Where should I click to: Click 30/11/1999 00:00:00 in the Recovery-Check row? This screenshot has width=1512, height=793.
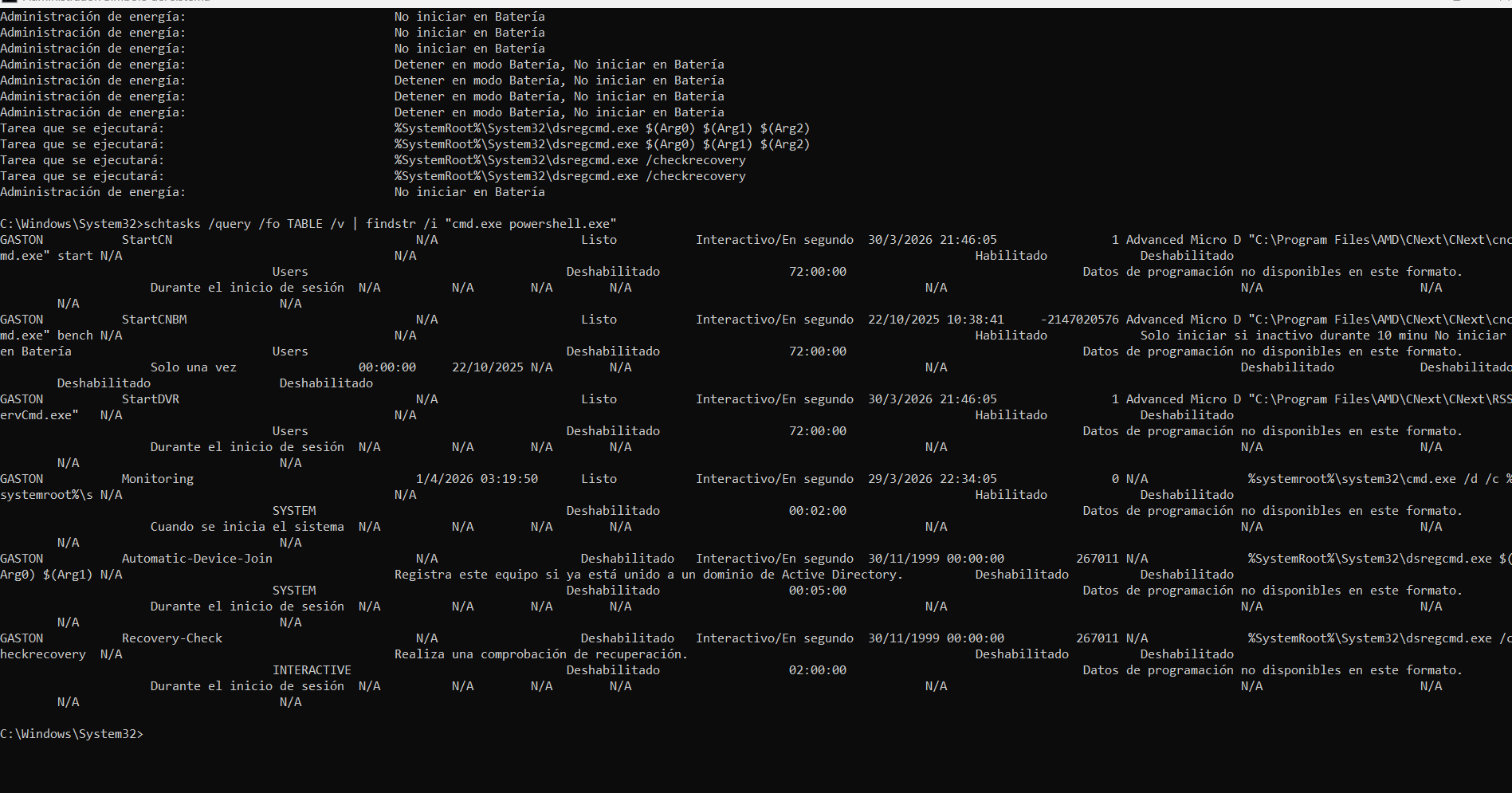pyautogui.click(x=936, y=638)
